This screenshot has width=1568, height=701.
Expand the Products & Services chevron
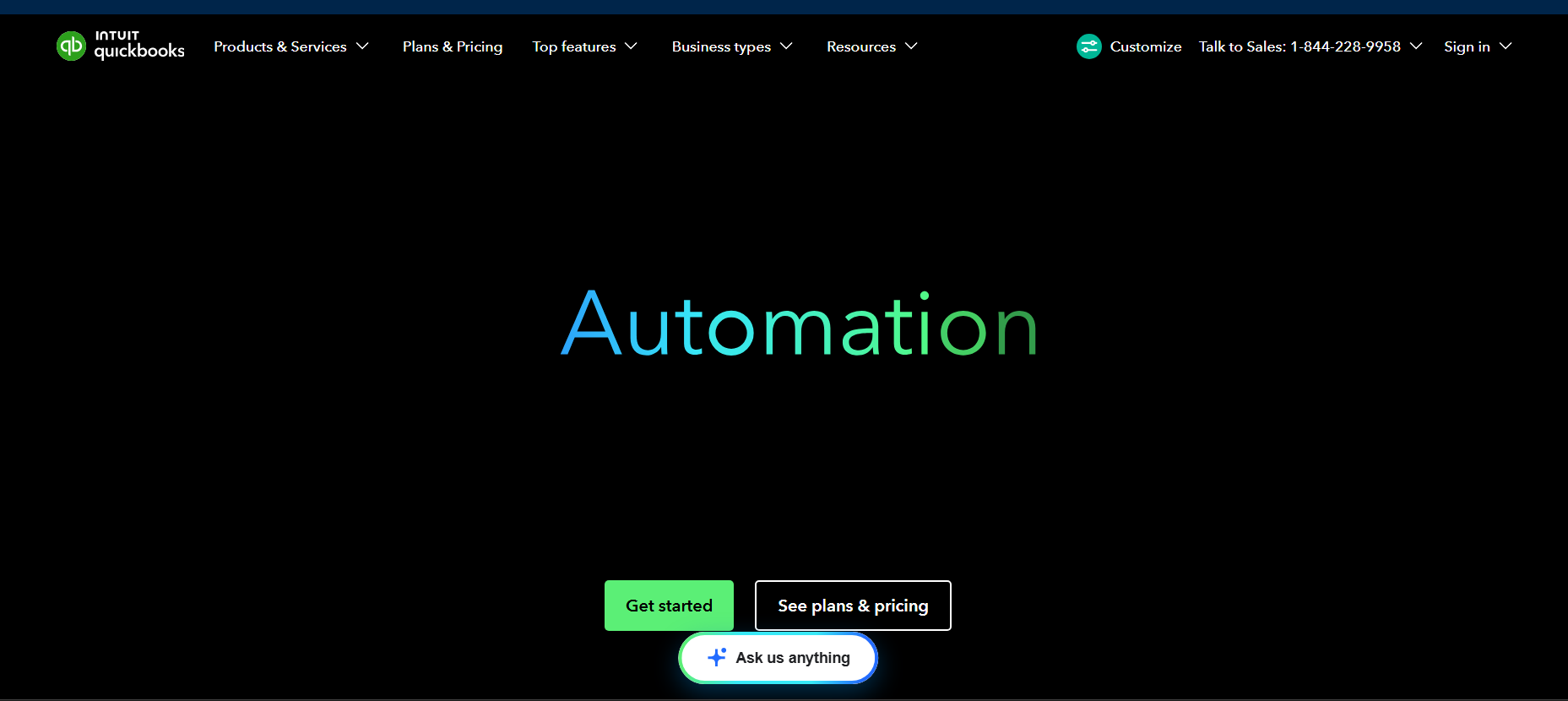pos(363,46)
